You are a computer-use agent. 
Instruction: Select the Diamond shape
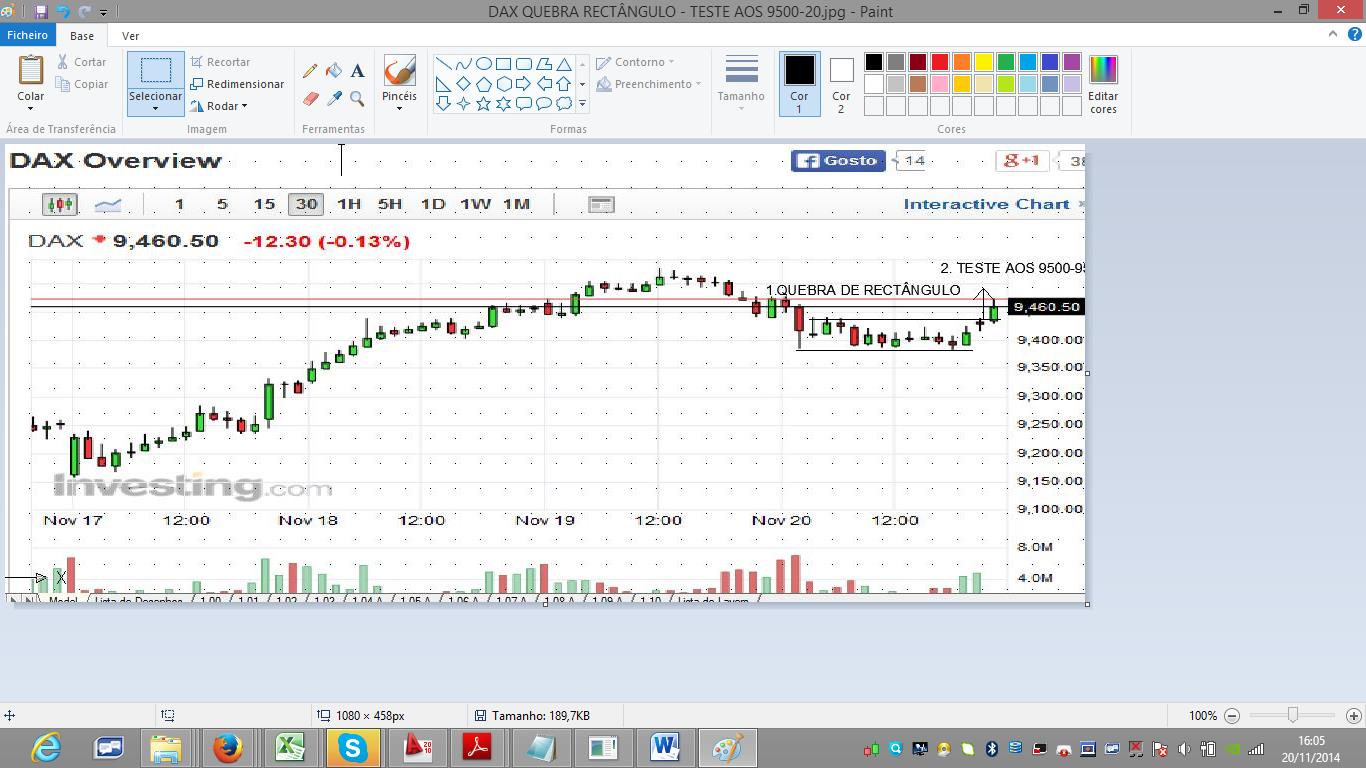click(463, 83)
